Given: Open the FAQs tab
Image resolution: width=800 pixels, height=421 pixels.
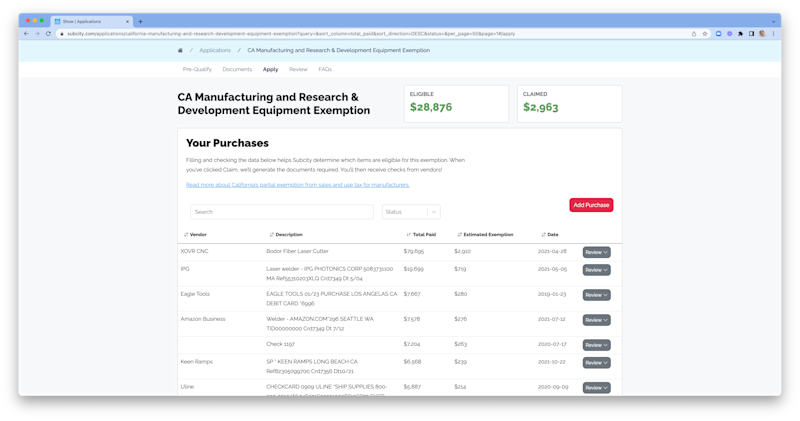Looking at the screenshot, I should [x=325, y=69].
